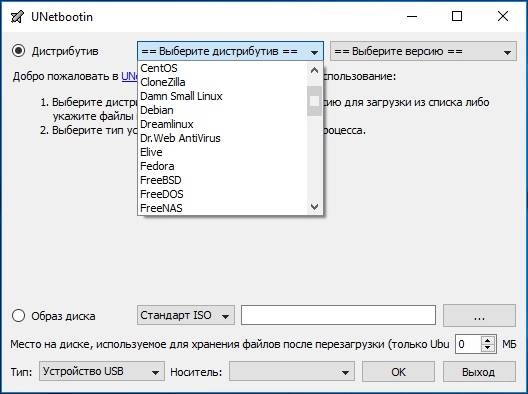Click the Выход exit button
Viewport: 528px width, 394px height.
click(479, 372)
